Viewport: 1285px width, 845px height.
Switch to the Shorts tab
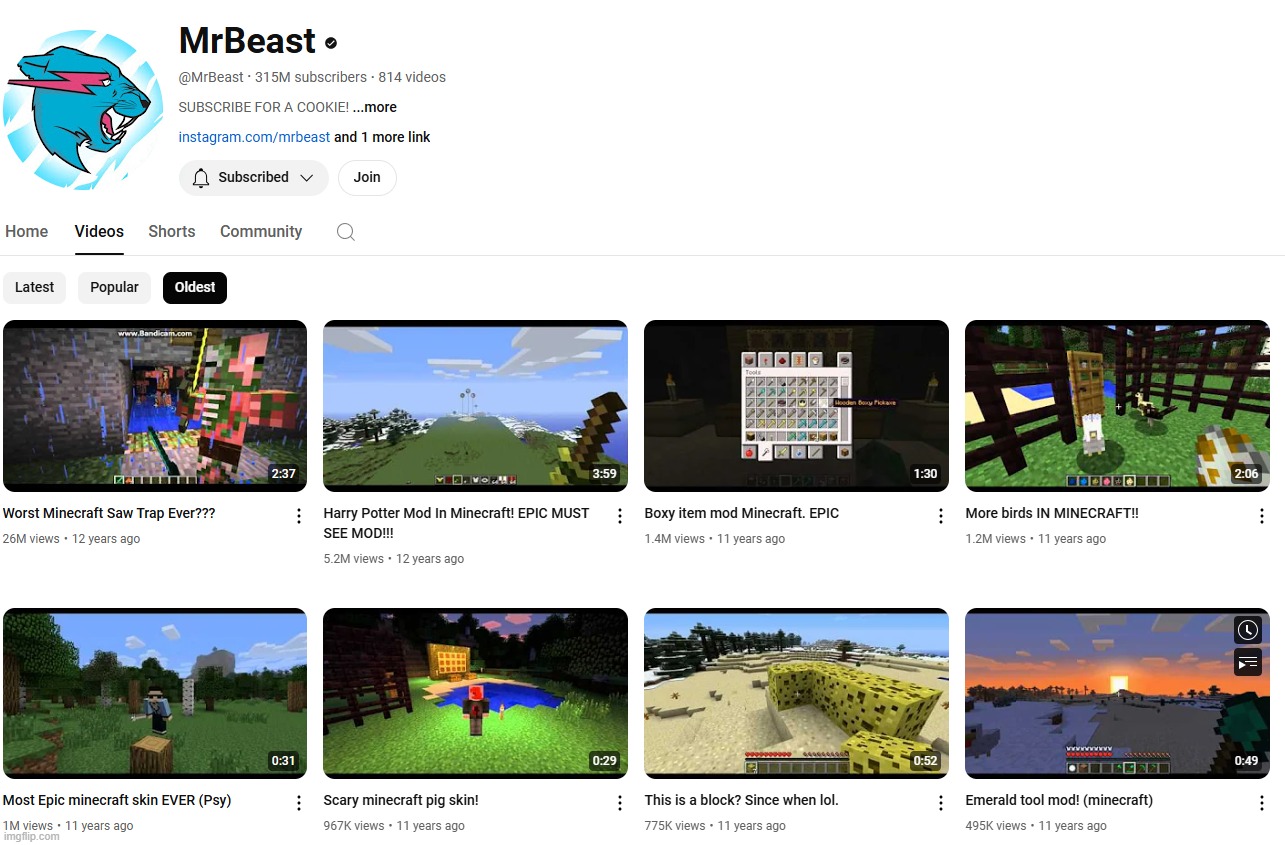(171, 231)
